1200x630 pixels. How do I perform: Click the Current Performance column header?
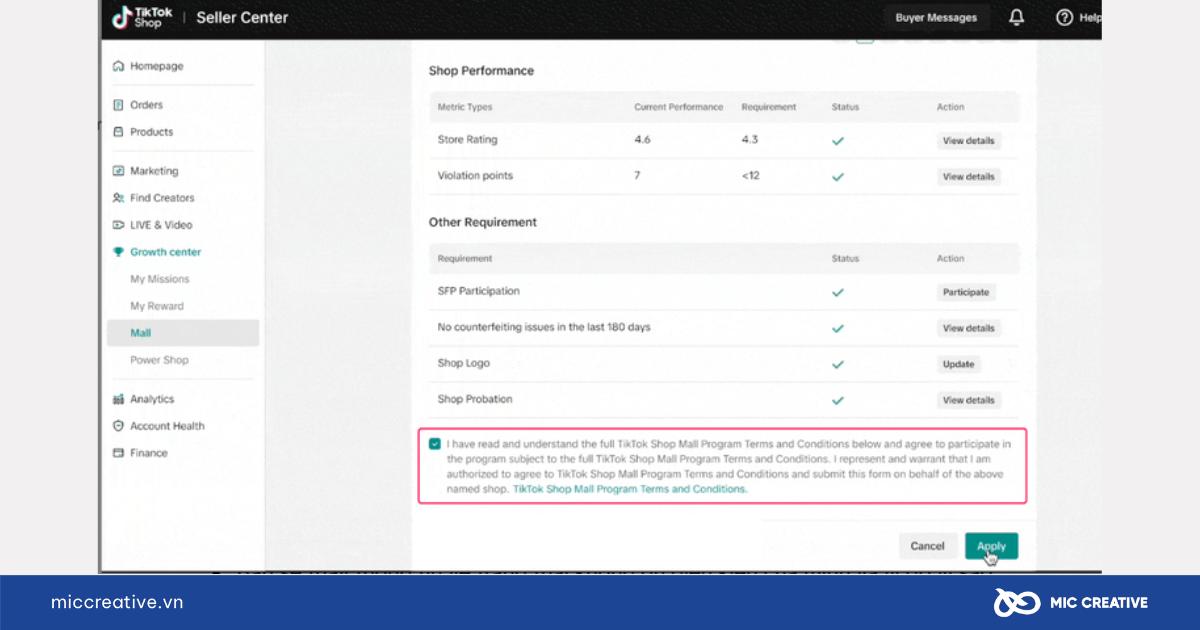(678, 107)
